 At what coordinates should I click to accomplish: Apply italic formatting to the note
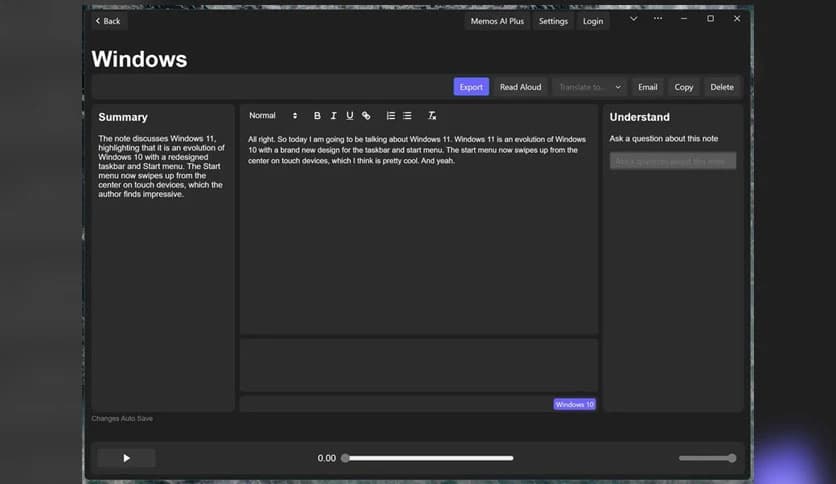pyautogui.click(x=333, y=116)
